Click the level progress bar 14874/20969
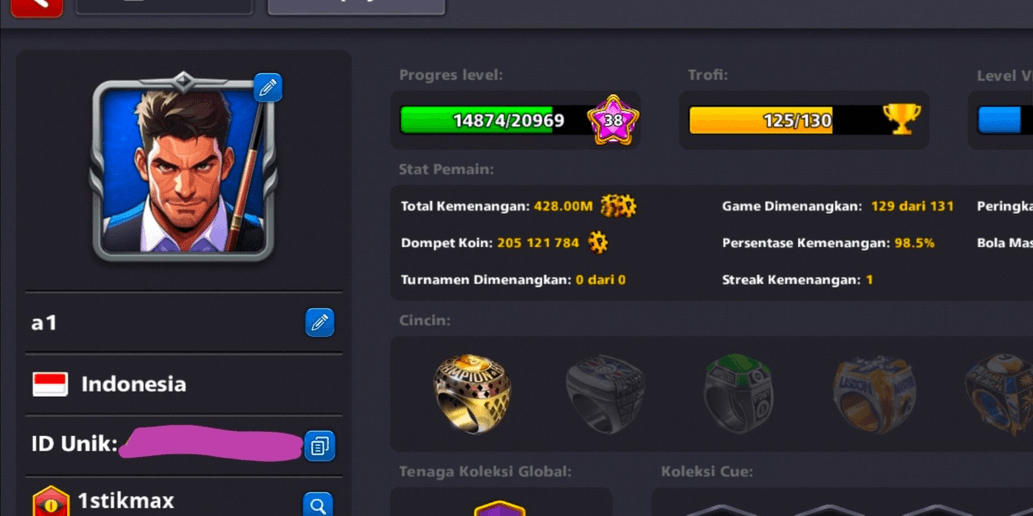The image size is (1033, 516). (x=493, y=120)
